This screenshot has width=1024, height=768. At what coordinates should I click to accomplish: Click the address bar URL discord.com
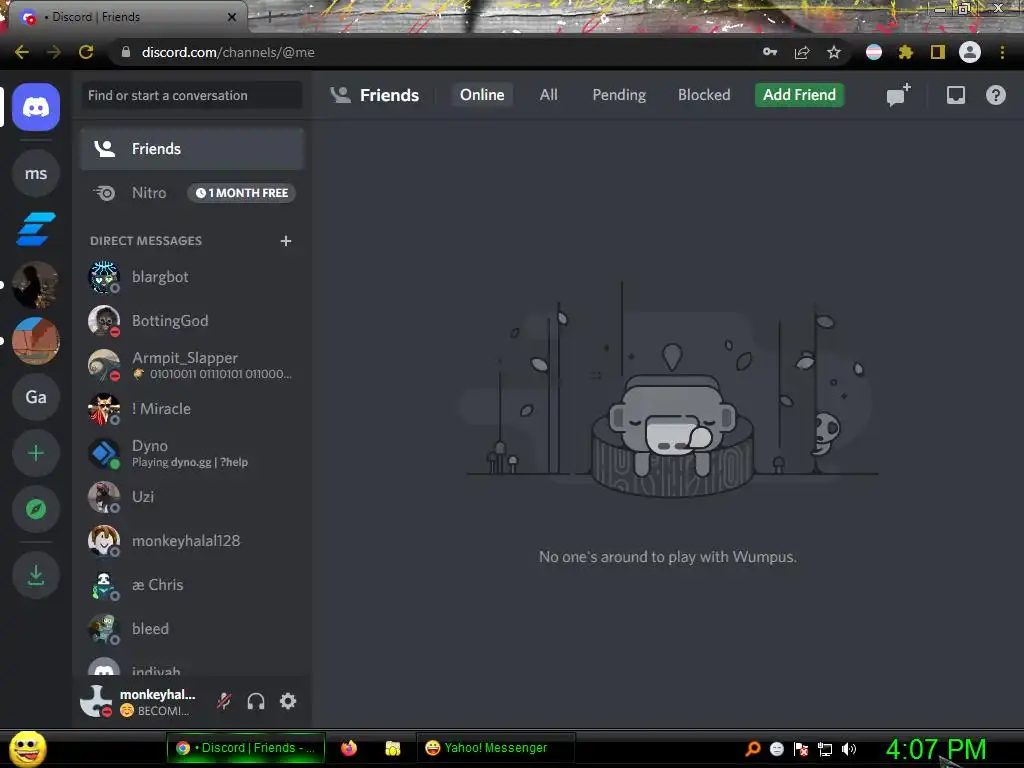(x=228, y=52)
